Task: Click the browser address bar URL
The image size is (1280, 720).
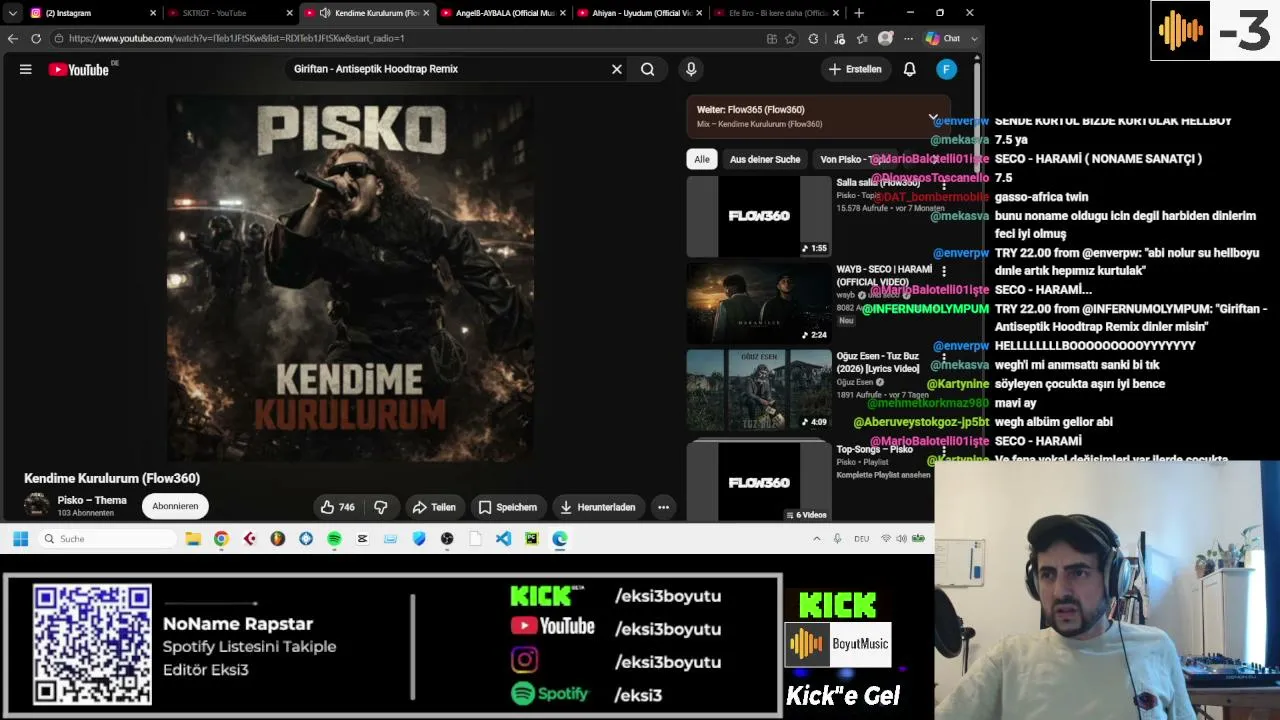Action: point(236,38)
